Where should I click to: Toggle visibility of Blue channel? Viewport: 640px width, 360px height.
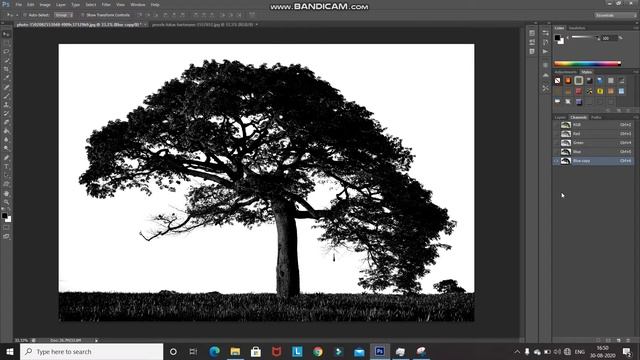[x=556, y=152]
